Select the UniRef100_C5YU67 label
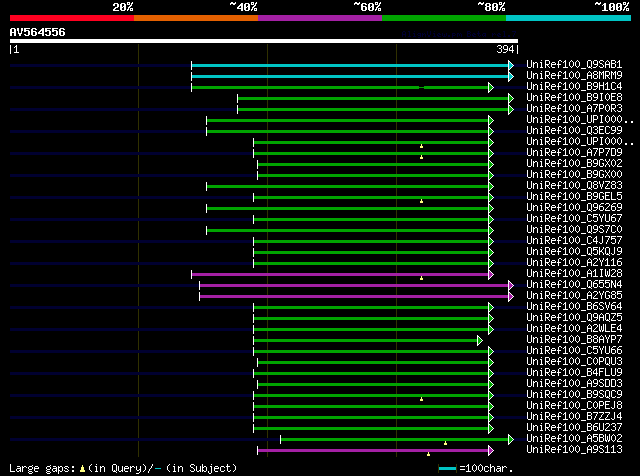The image size is (640, 476). pyautogui.click(x=574, y=219)
